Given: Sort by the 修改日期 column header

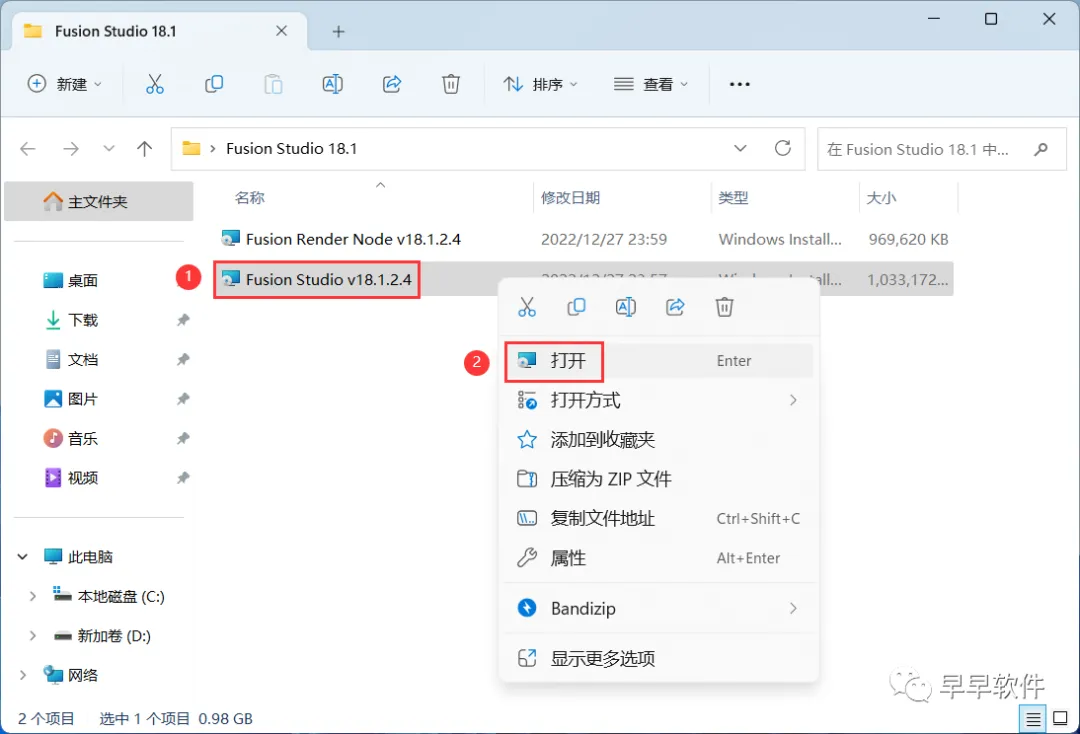Looking at the screenshot, I should click(570, 198).
